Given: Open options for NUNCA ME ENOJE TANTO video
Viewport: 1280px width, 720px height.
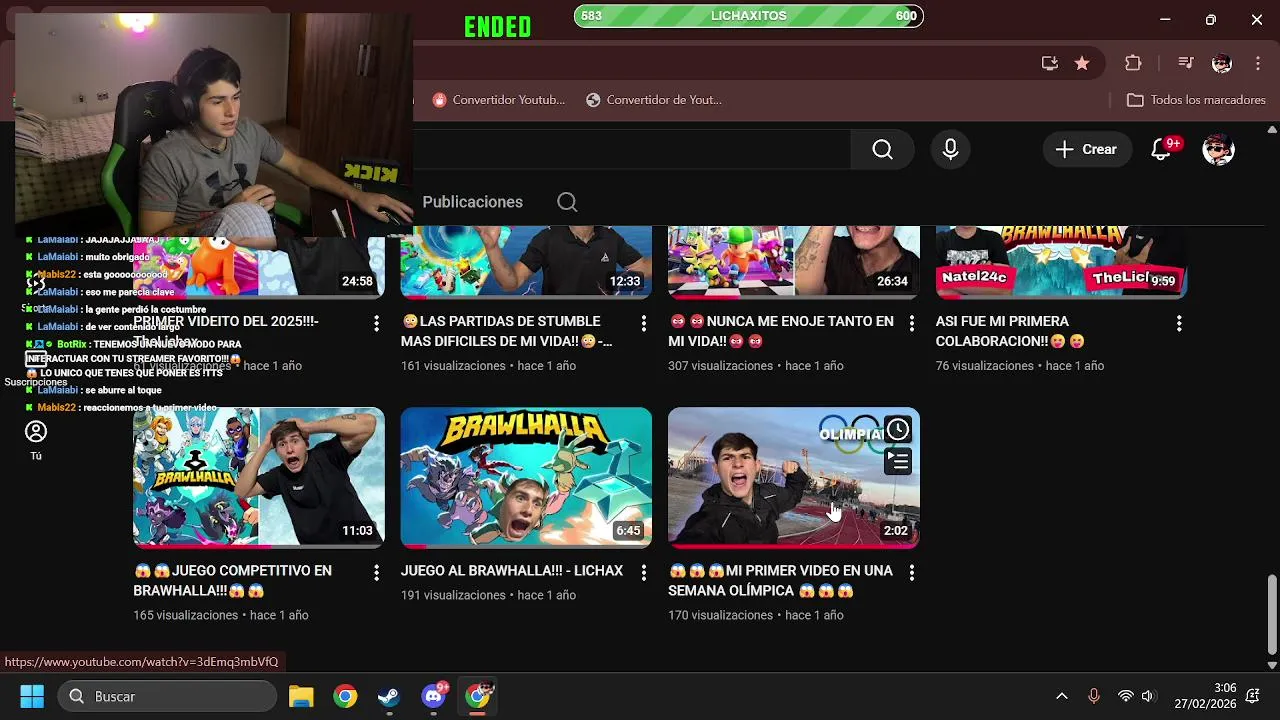Looking at the screenshot, I should [911, 323].
